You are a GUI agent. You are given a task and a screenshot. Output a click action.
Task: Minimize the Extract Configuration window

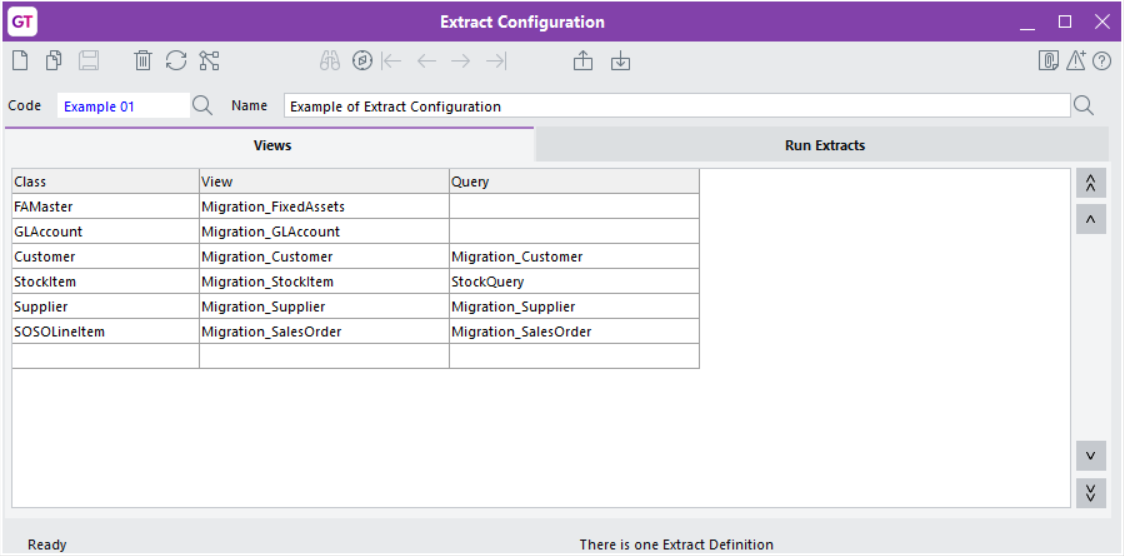pos(1028,22)
